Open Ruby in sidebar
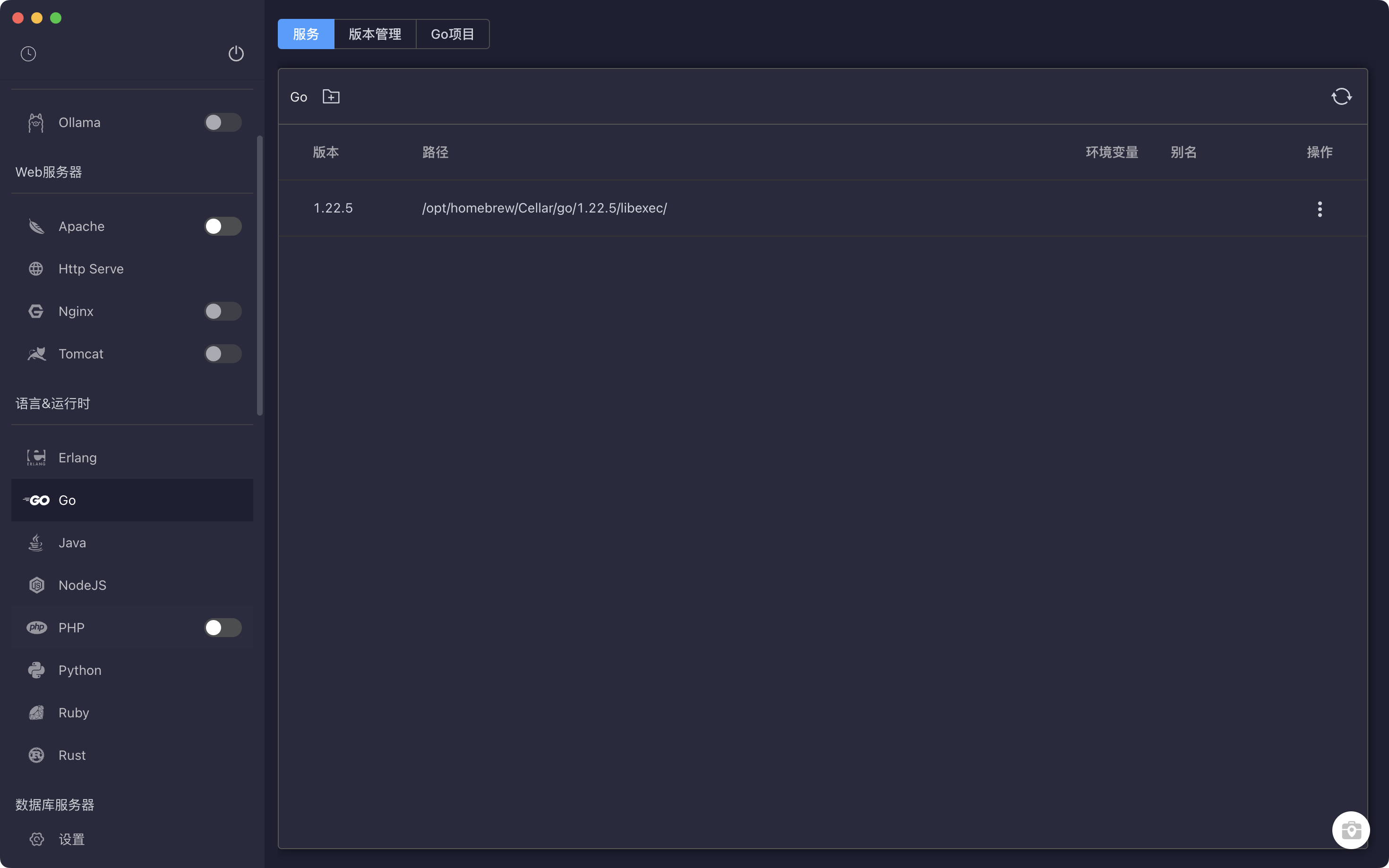 click(74, 713)
